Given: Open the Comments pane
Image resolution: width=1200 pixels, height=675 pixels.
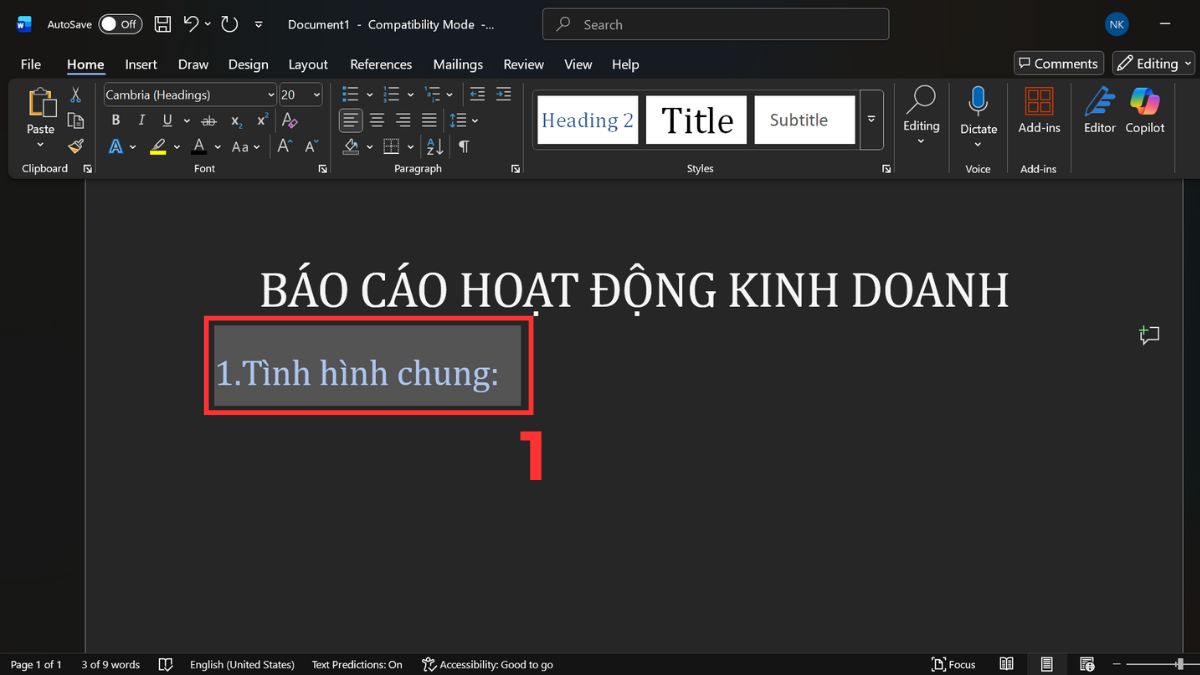Looking at the screenshot, I should point(1058,62).
